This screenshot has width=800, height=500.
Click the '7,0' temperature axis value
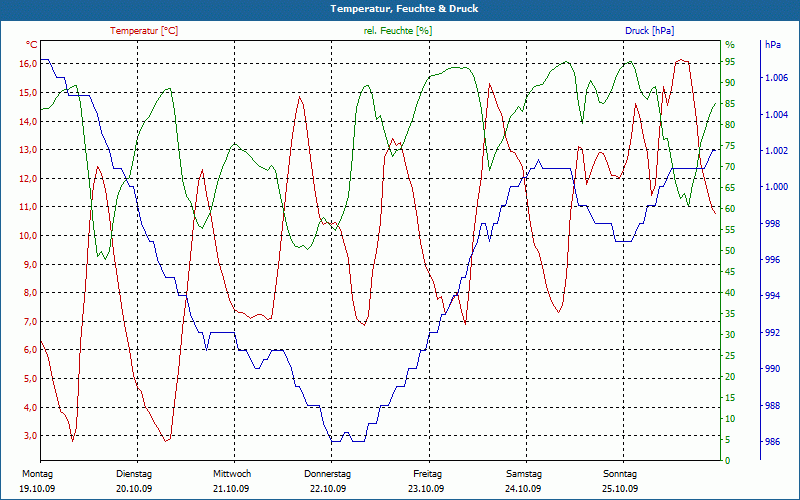coord(30,321)
